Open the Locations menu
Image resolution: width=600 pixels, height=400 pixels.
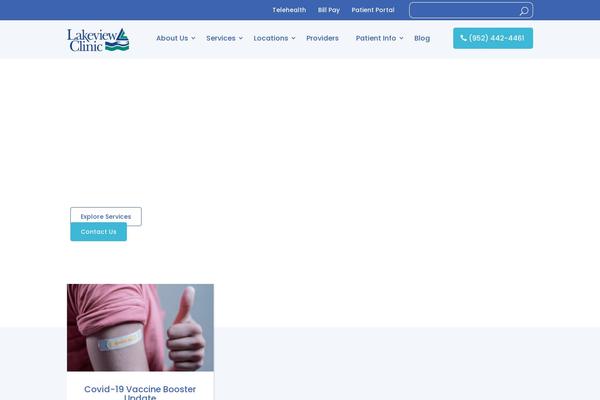click(271, 38)
